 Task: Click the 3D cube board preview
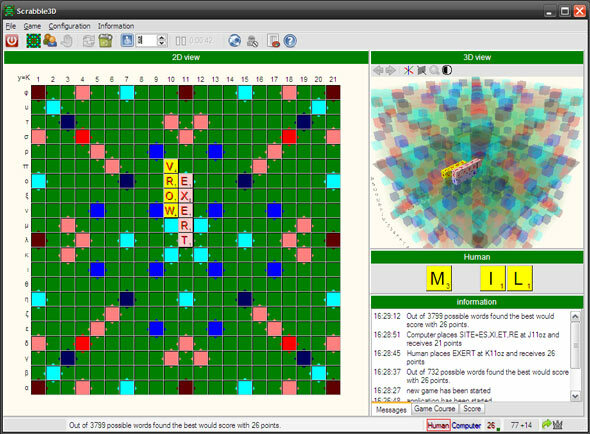pos(477,163)
